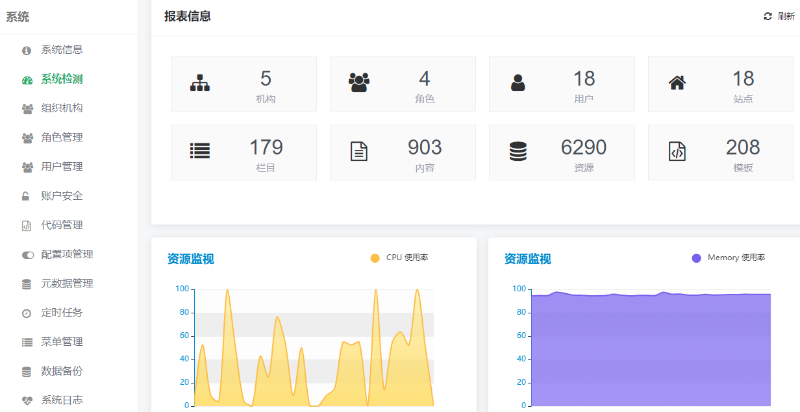Click the document icon on 内容 card

point(359,152)
